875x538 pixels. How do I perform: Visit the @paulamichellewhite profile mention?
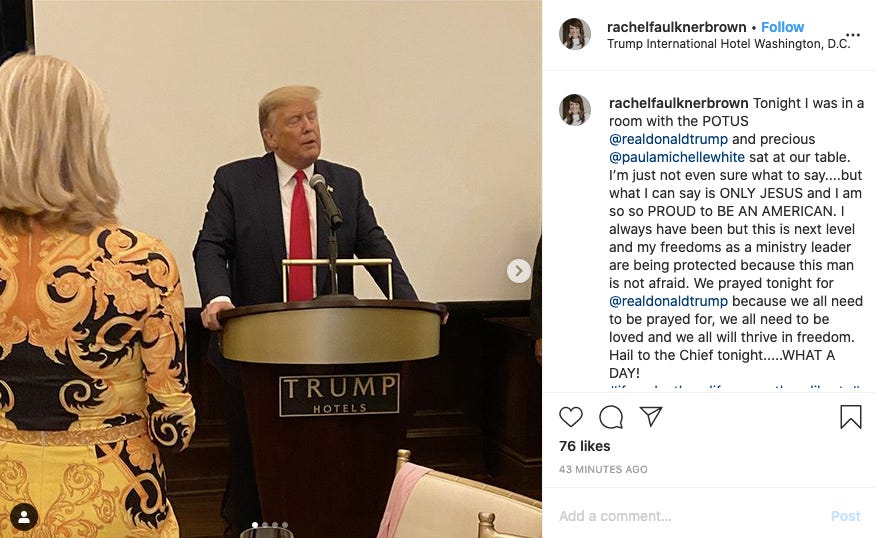(677, 157)
